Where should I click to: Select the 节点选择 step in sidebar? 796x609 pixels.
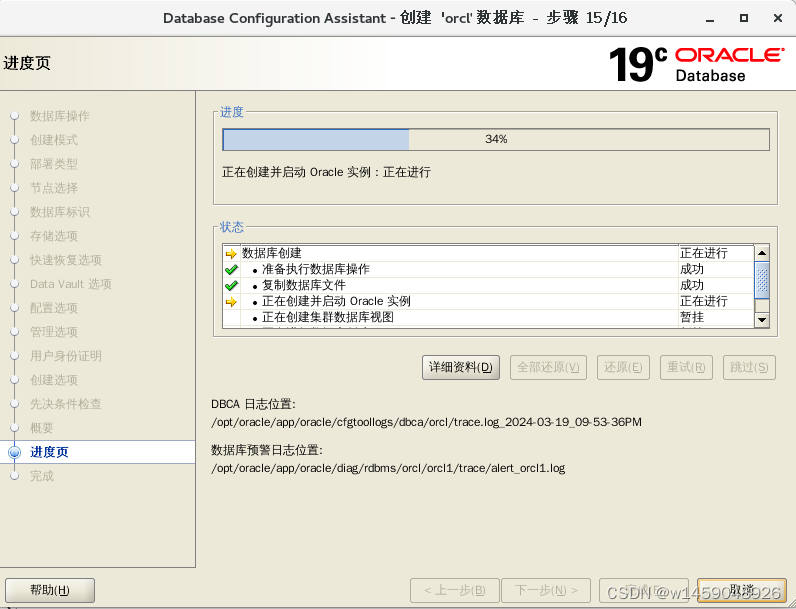pyautogui.click(x=54, y=188)
